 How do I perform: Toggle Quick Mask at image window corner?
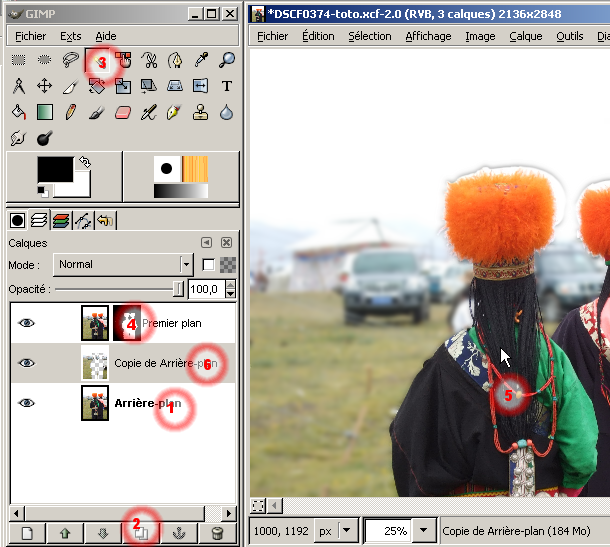(258, 506)
